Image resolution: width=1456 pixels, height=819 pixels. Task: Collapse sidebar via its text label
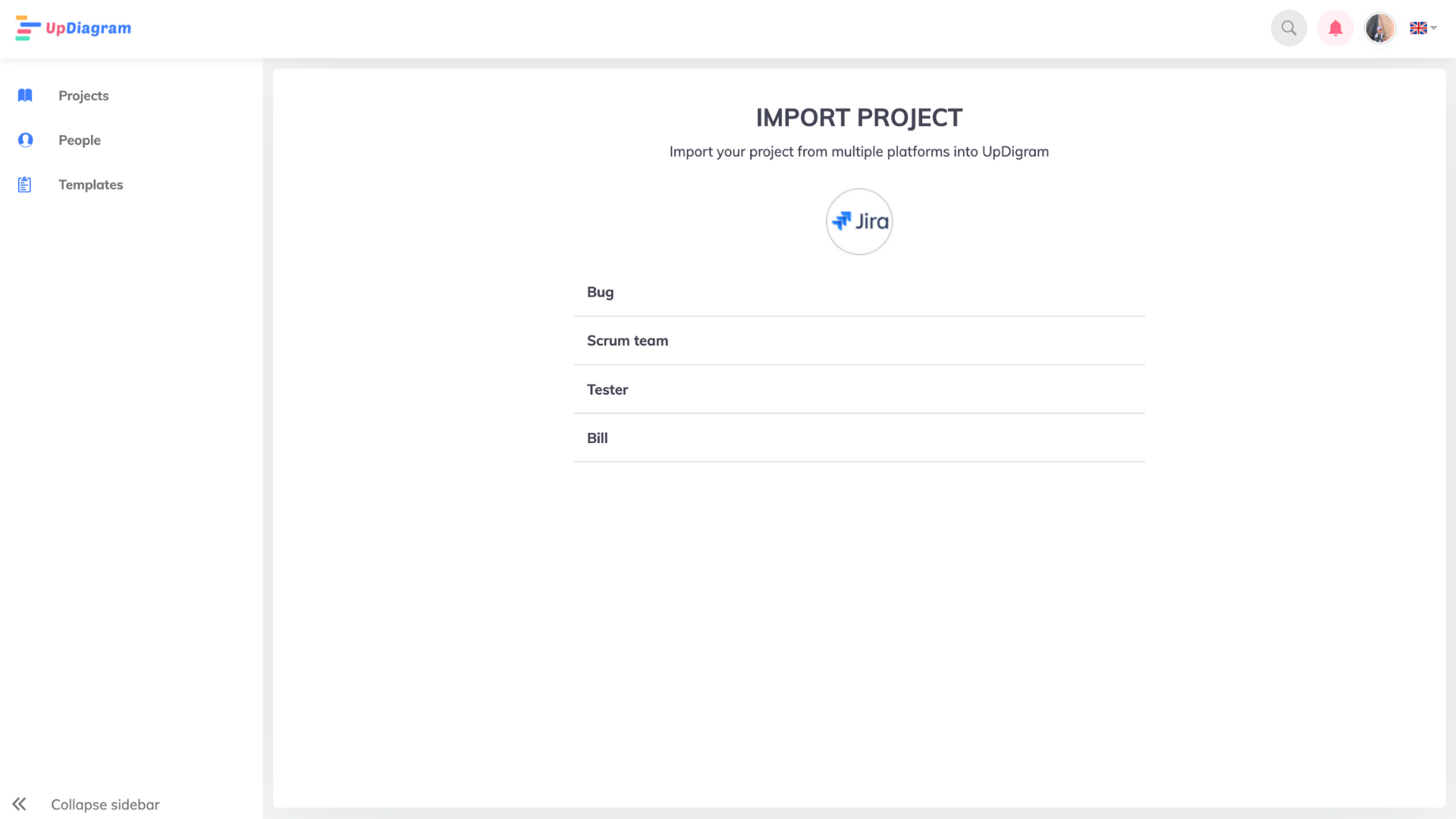point(105,805)
